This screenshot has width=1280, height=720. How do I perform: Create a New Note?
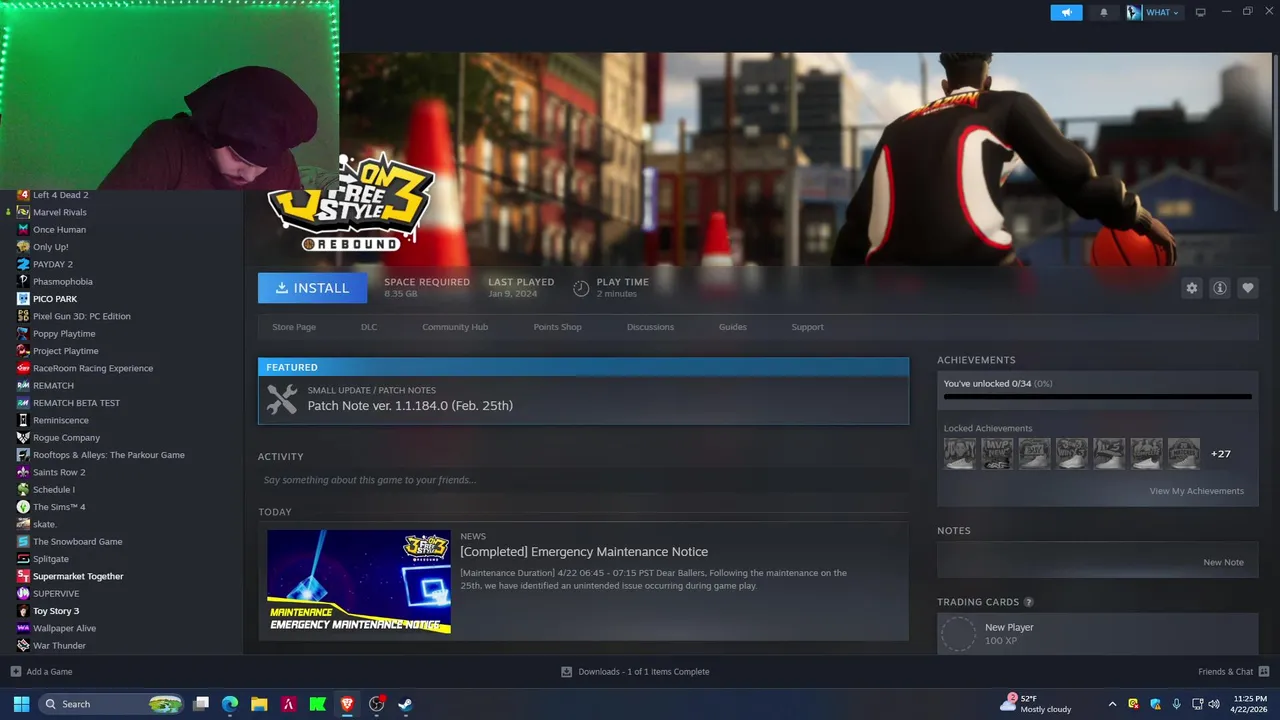(1223, 562)
